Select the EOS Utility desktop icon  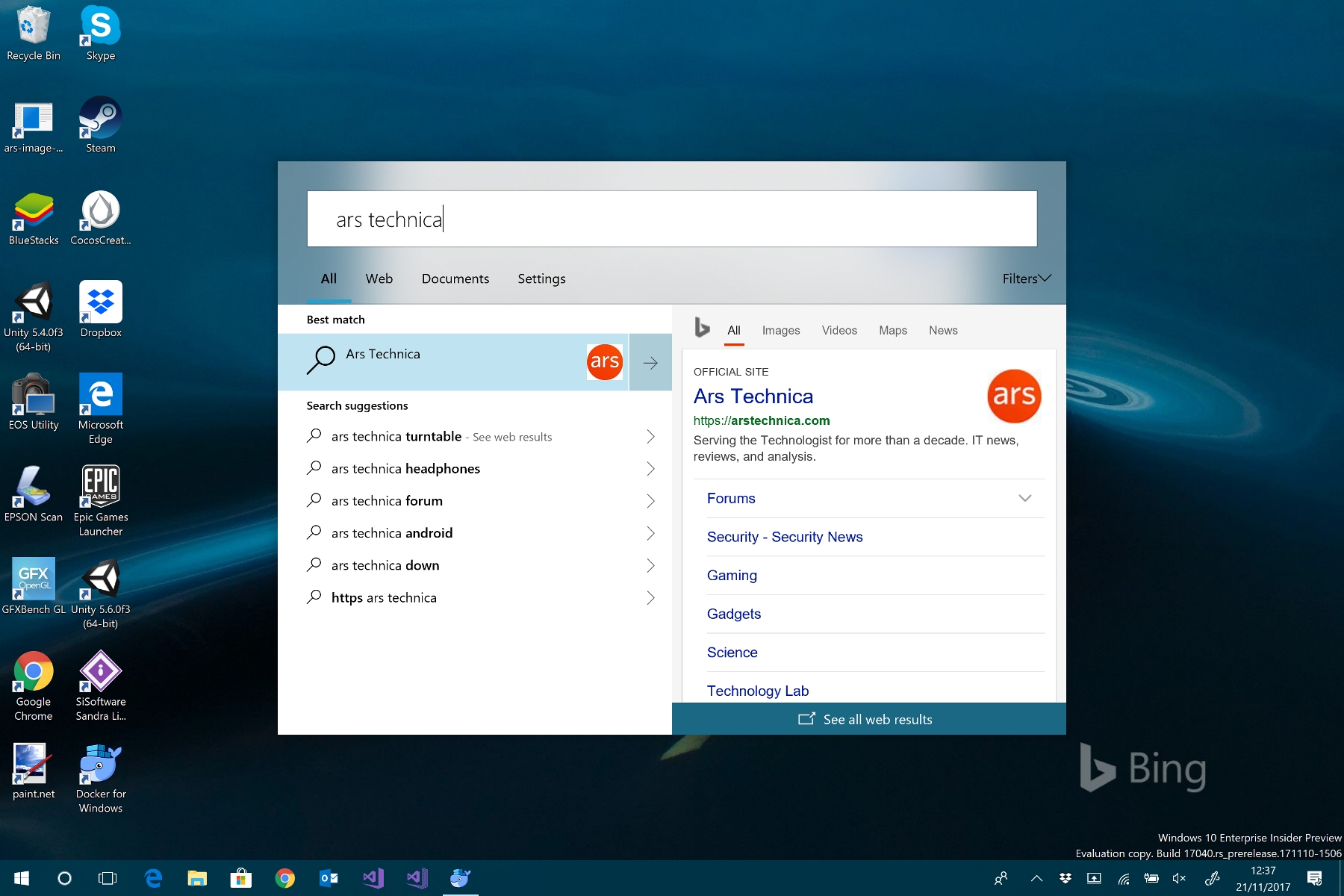pyautogui.click(x=33, y=403)
